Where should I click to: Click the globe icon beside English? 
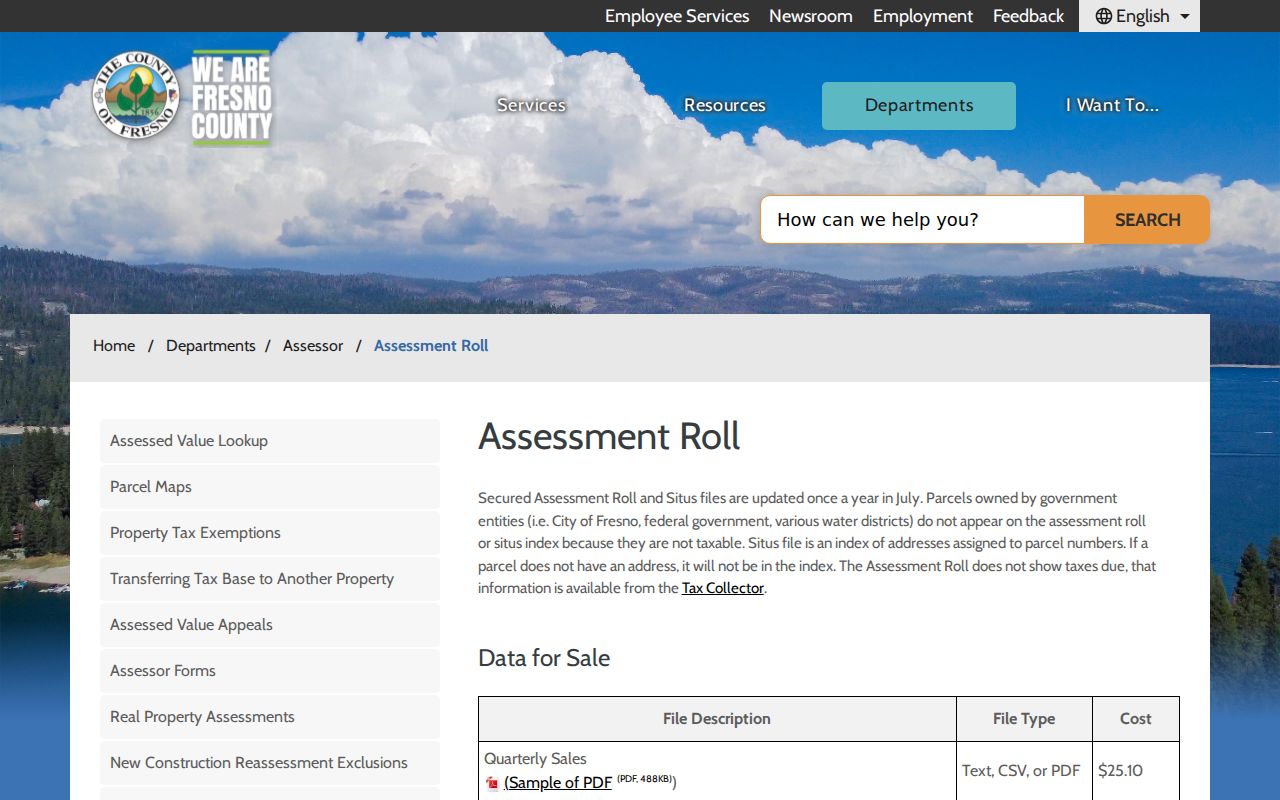pyautogui.click(x=1104, y=16)
